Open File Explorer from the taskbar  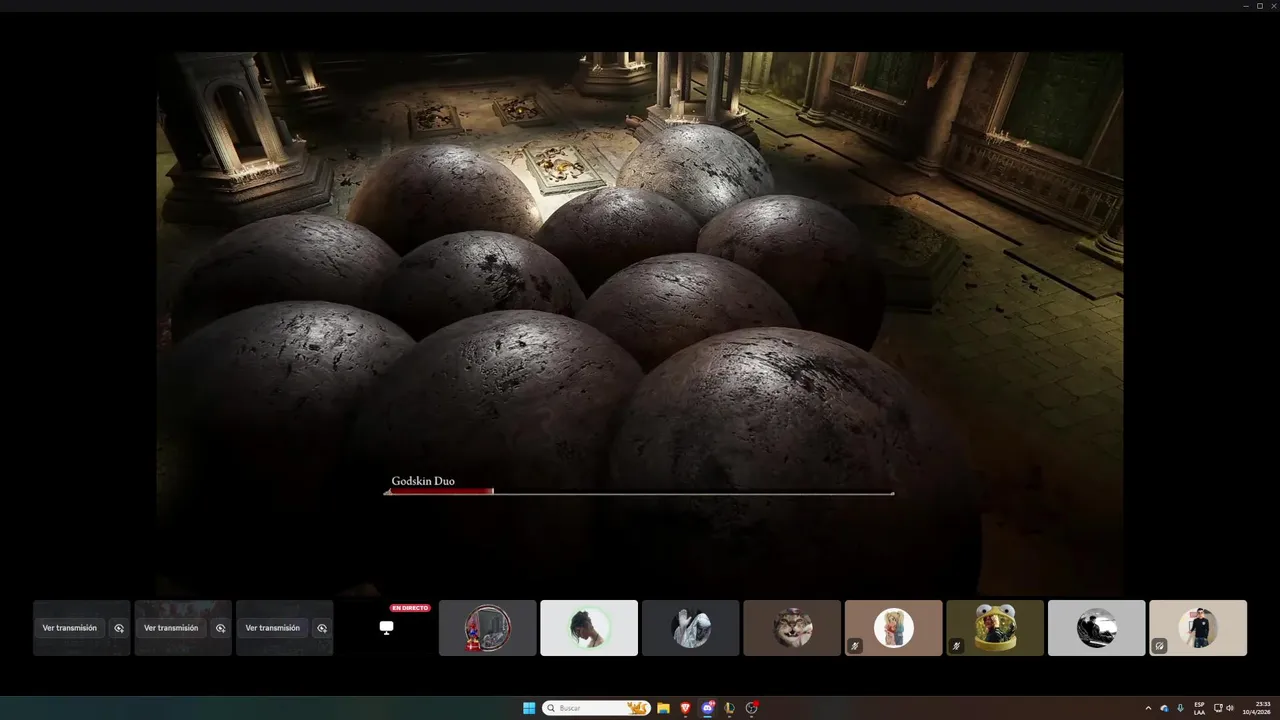[x=663, y=708]
